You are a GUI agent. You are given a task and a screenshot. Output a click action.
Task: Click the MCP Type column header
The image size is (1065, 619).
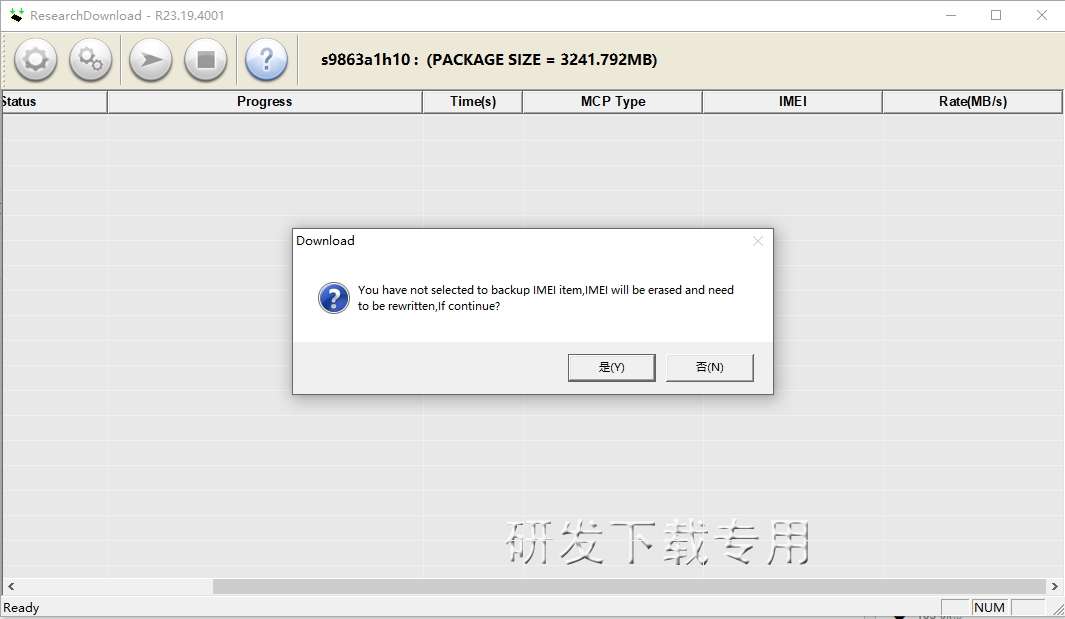tap(613, 102)
